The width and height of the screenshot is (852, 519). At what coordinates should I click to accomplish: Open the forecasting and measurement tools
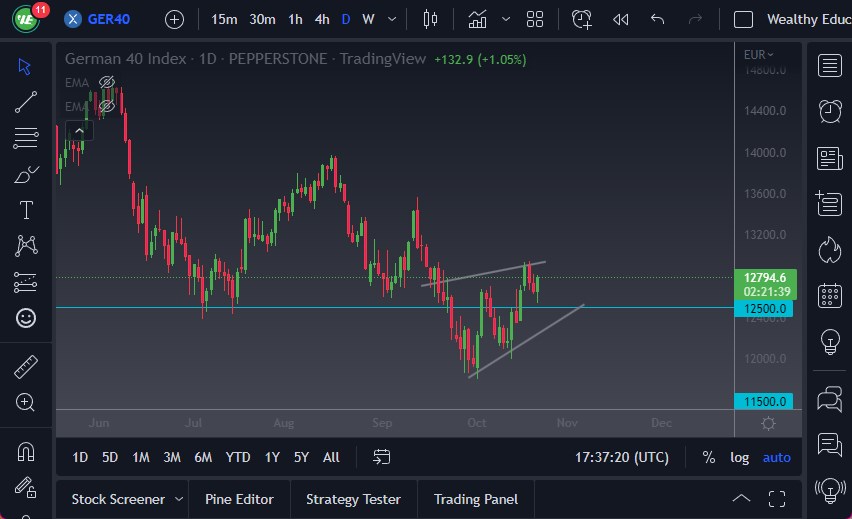pos(26,282)
